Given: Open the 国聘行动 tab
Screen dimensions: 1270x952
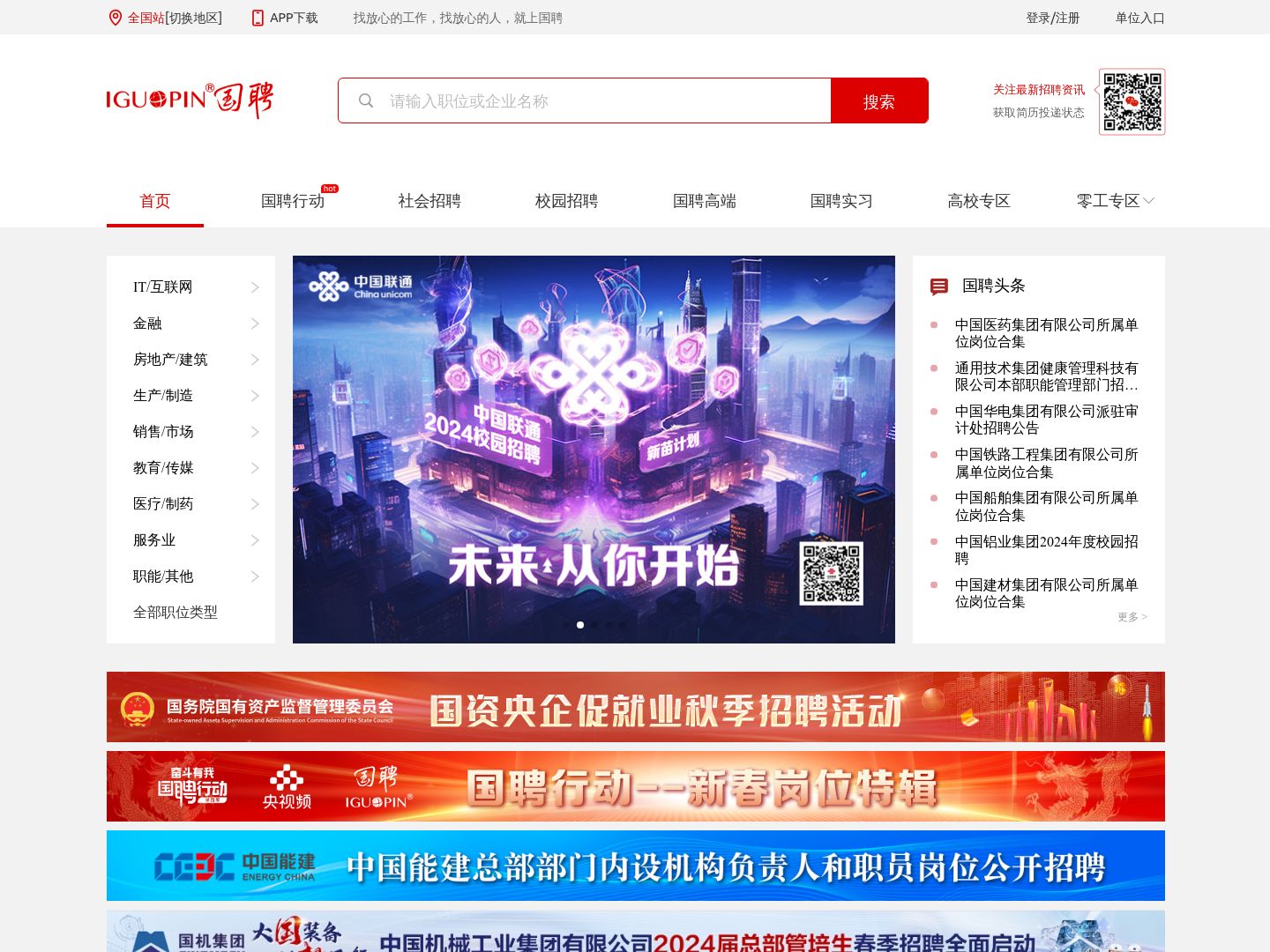Looking at the screenshot, I should (x=293, y=201).
